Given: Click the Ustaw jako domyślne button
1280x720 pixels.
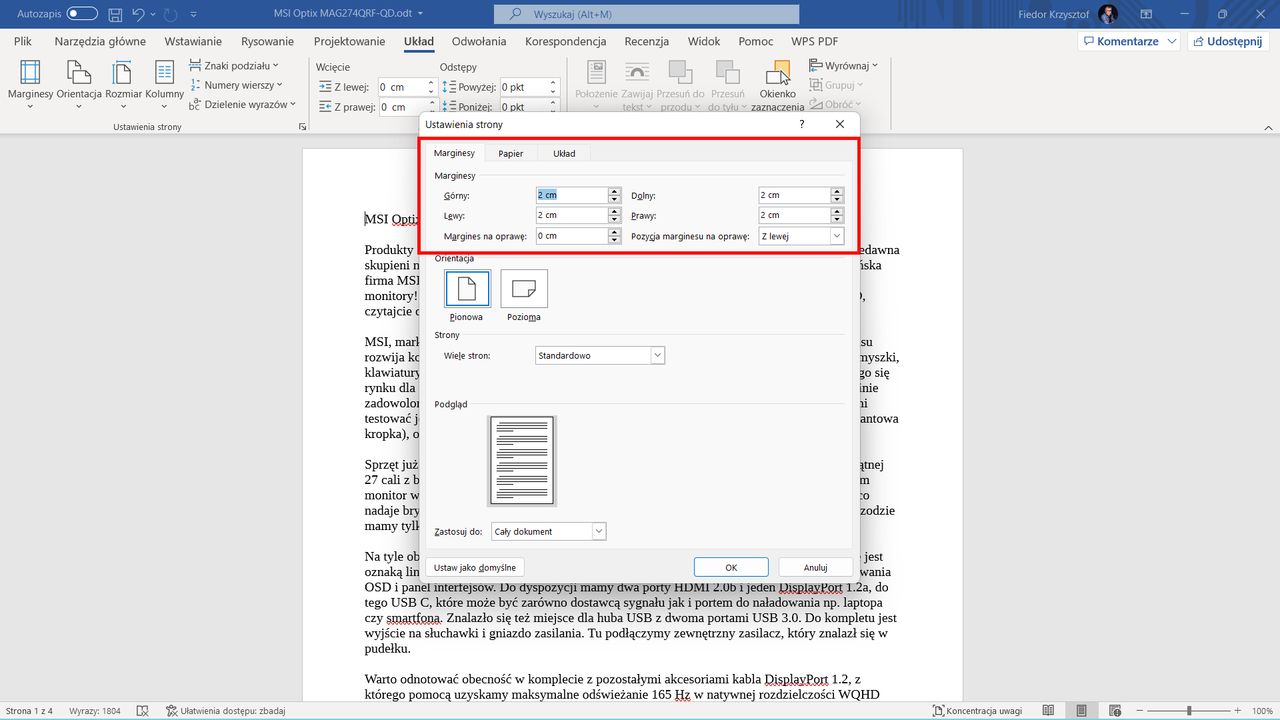Looking at the screenshot, I should [474, 567].
